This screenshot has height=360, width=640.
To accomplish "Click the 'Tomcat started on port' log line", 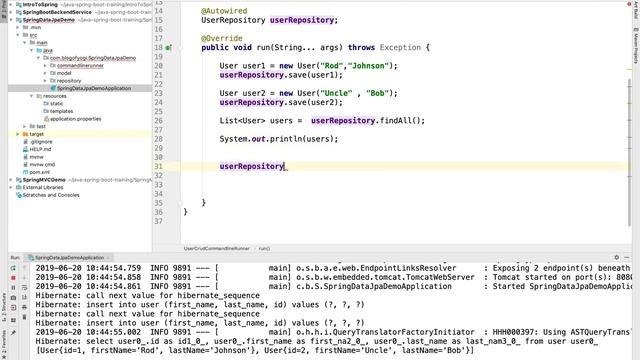I will 333,277.
